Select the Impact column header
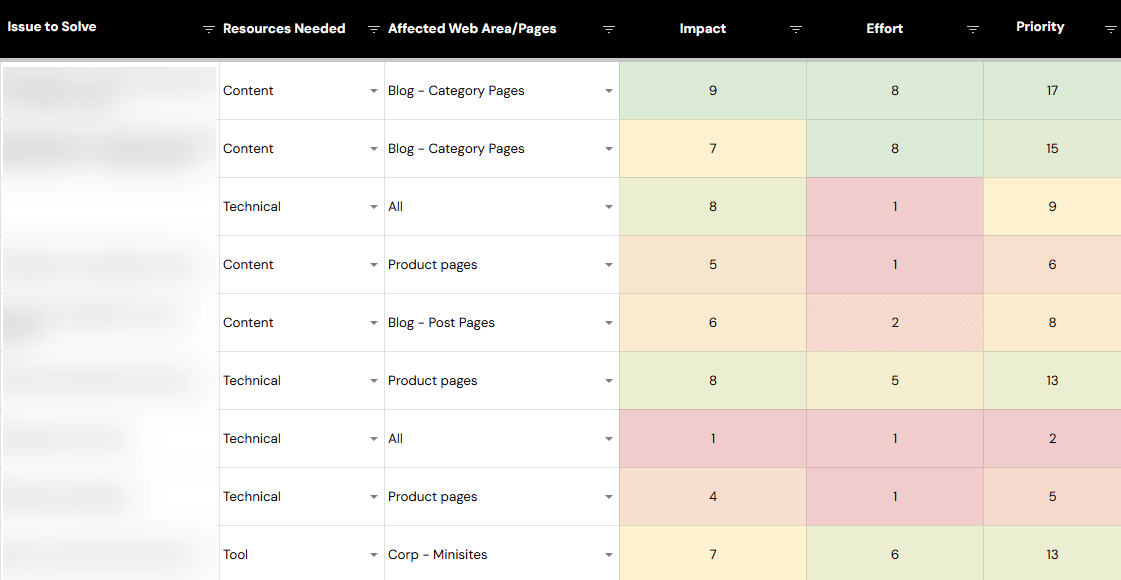The width and height of the screenshot is (1121, 580). click(x=702, y=28)
